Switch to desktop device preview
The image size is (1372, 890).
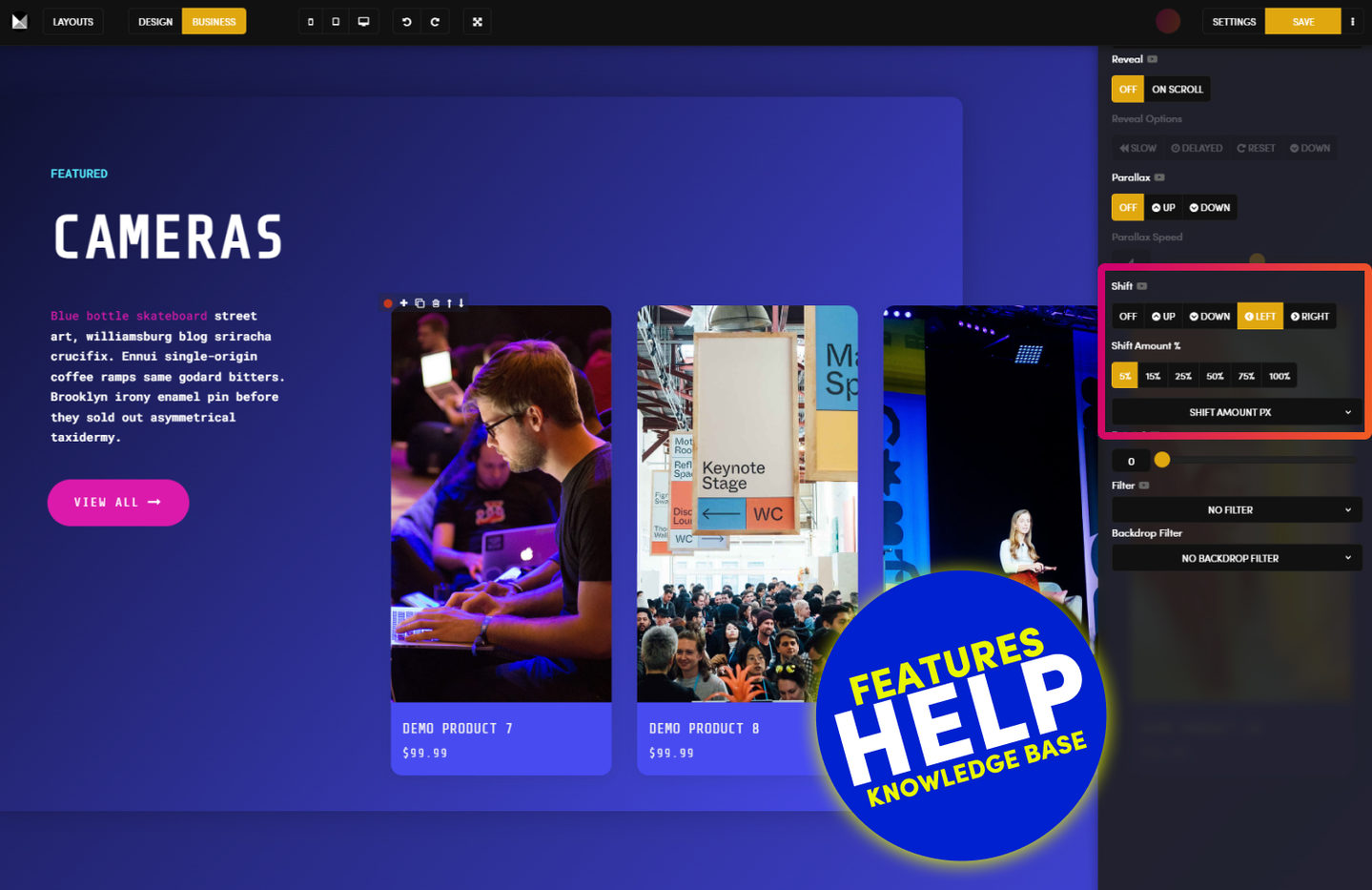pyautogui.click(x=363, y=22)
